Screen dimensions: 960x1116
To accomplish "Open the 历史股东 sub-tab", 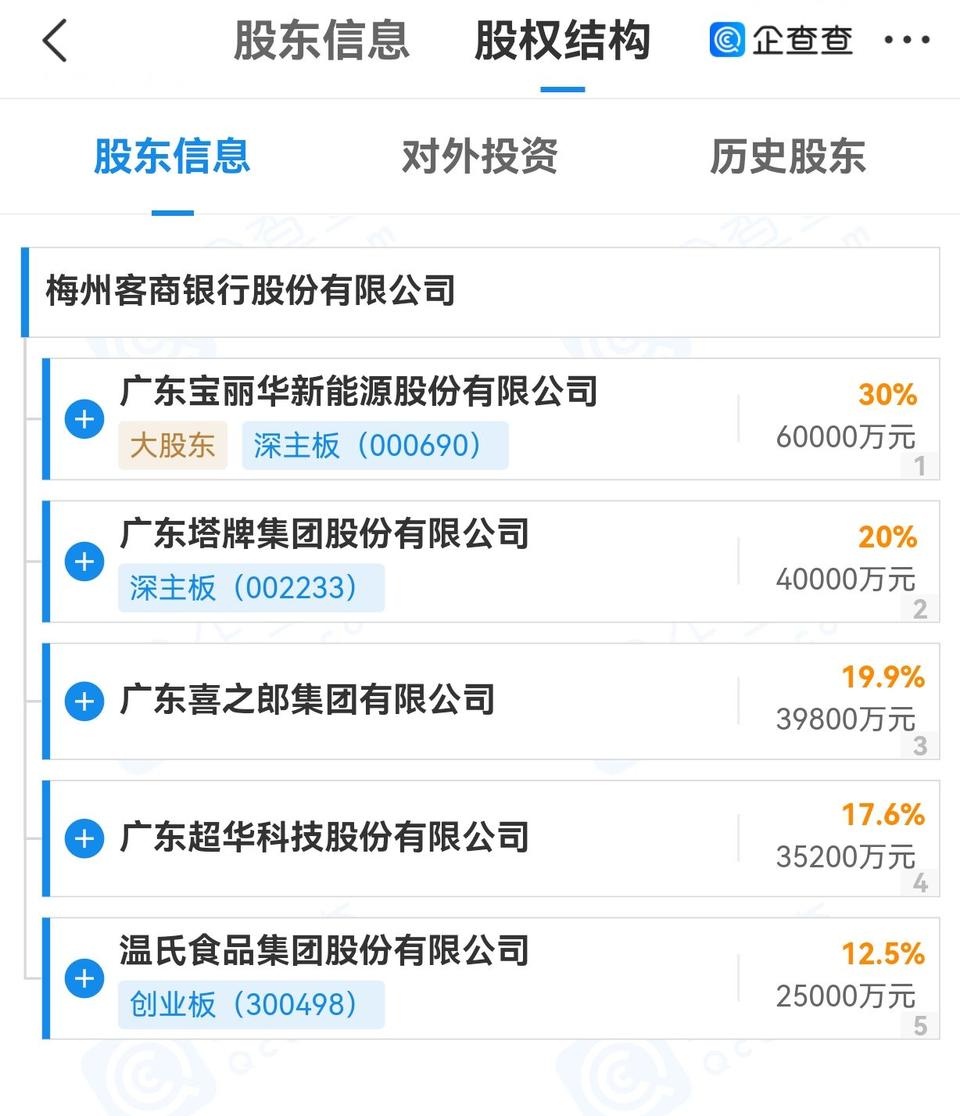I will point(787,157).
